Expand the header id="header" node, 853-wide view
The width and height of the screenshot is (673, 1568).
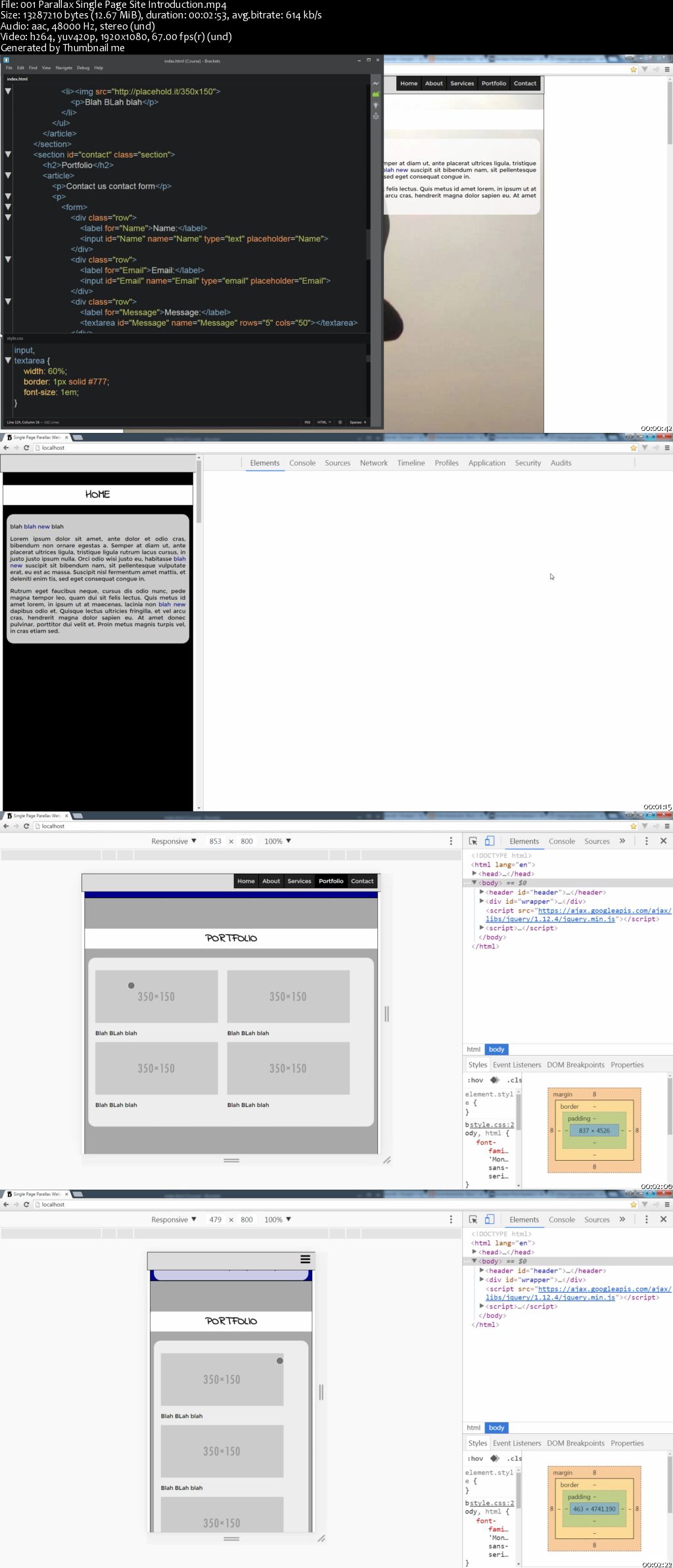[482, 892]
